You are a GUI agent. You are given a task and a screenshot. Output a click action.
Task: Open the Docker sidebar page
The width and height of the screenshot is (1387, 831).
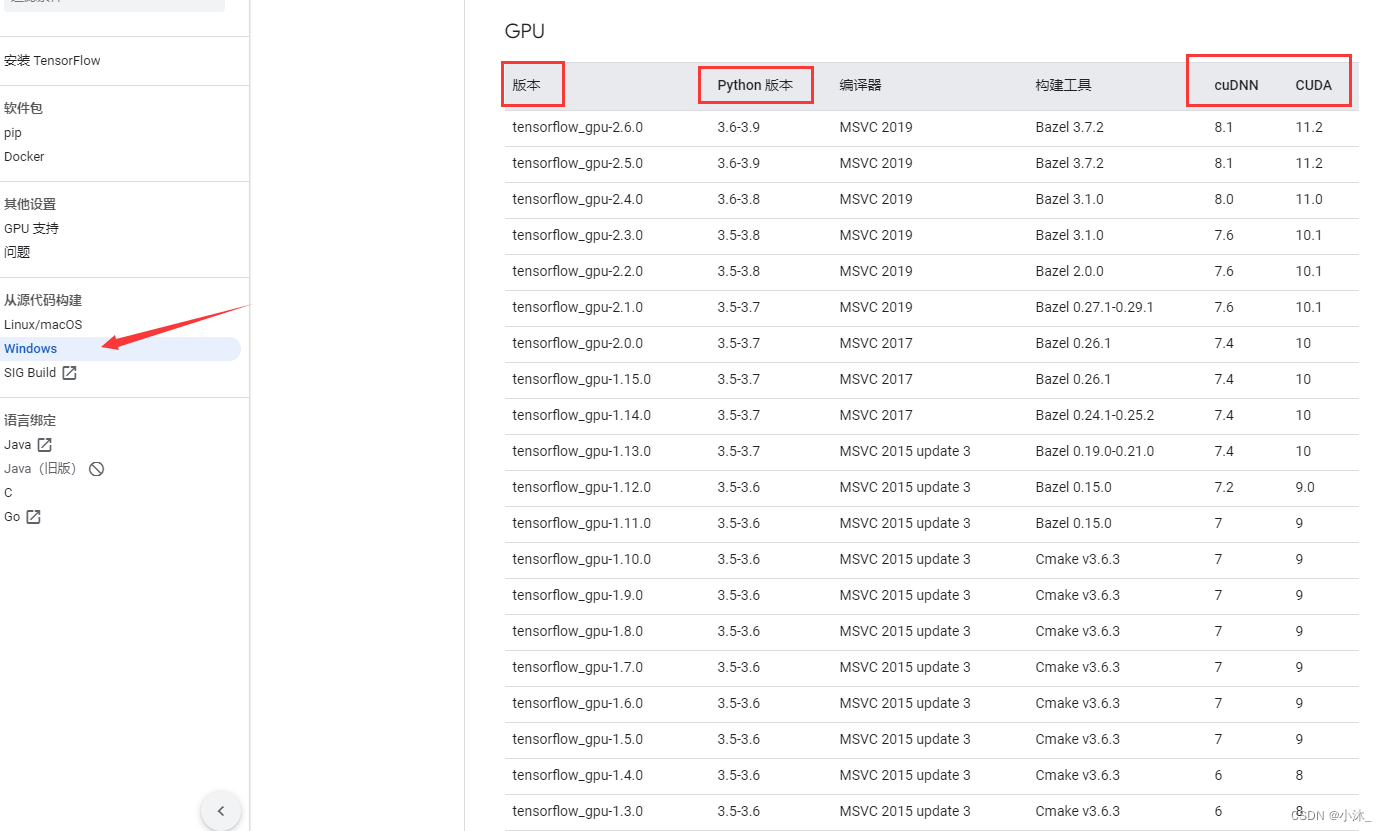pyautogui.click(x=24, y=157)
